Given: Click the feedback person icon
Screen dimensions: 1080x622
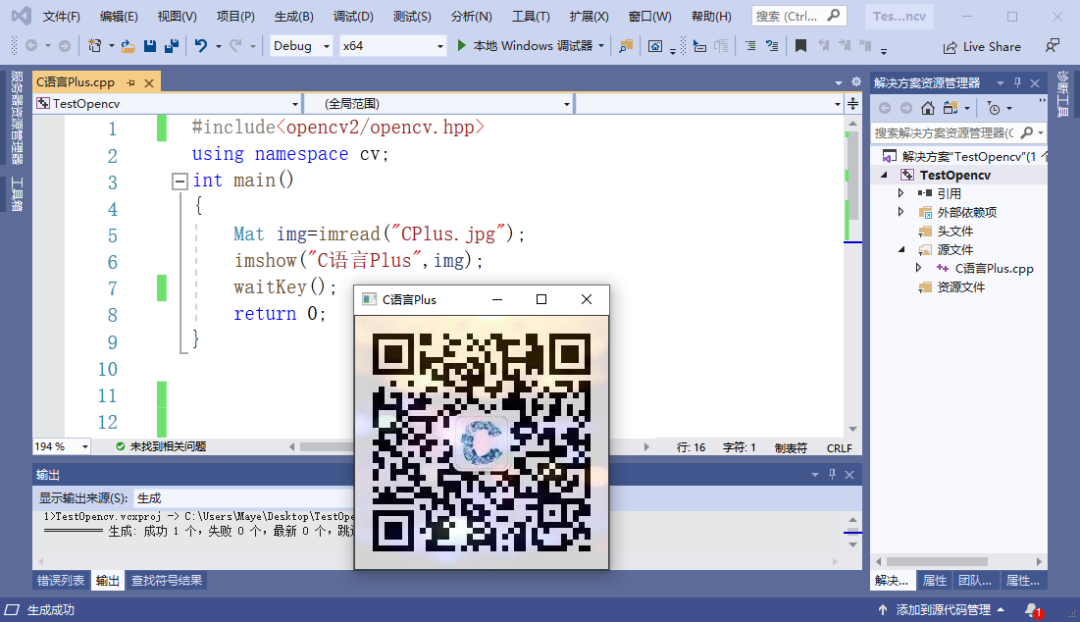Looking at the screenshot, I should tap(1052, 46).
